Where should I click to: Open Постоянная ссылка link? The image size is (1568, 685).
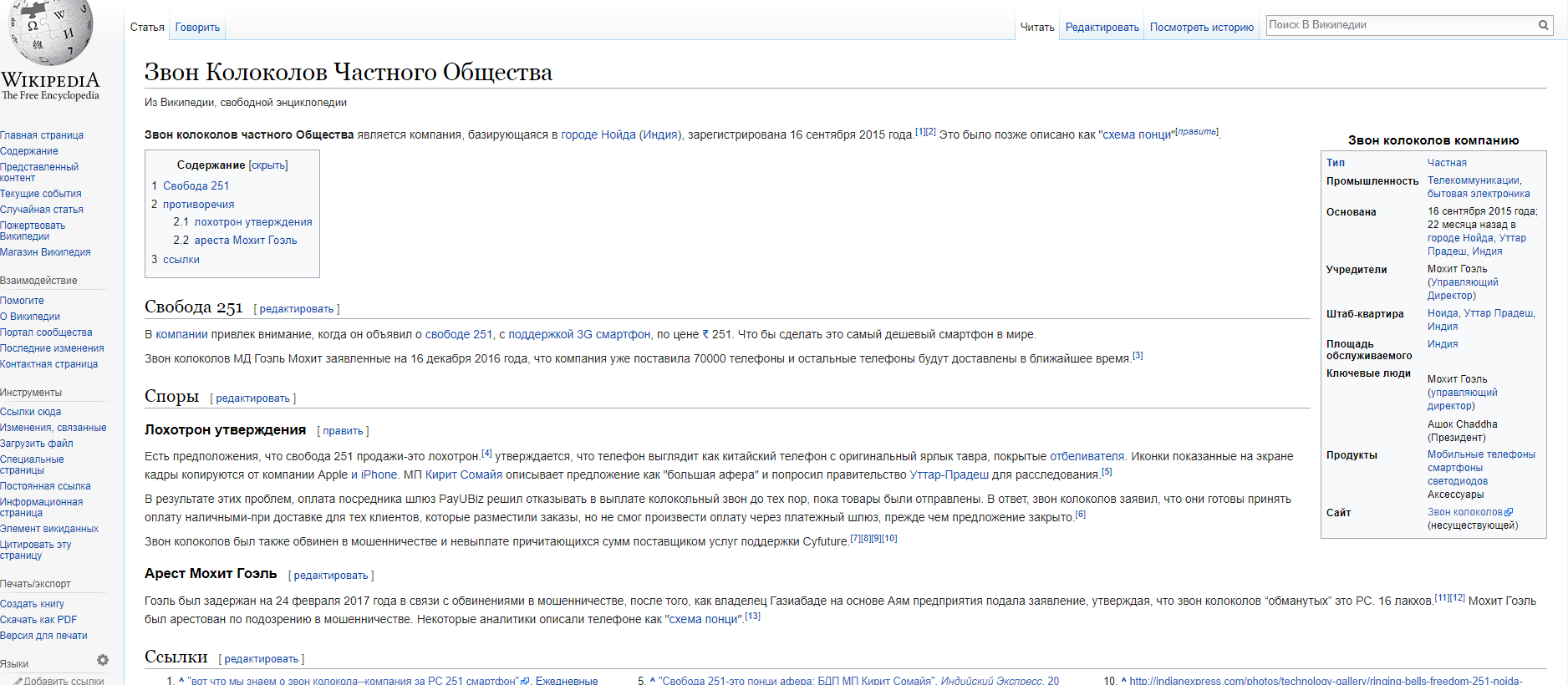[45, 486]
